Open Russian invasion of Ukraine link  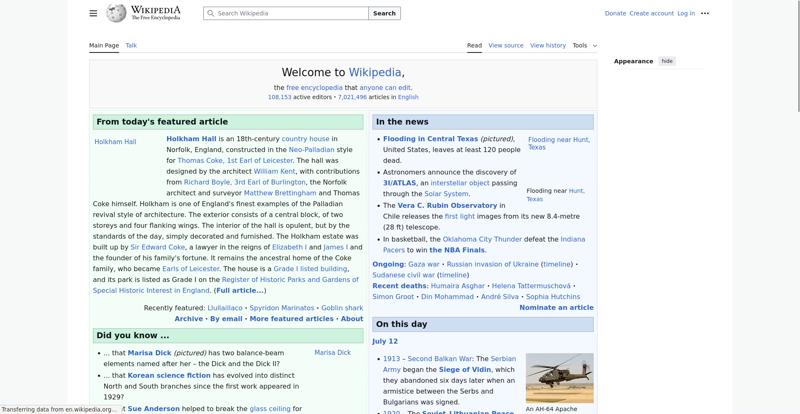point(492,264)
